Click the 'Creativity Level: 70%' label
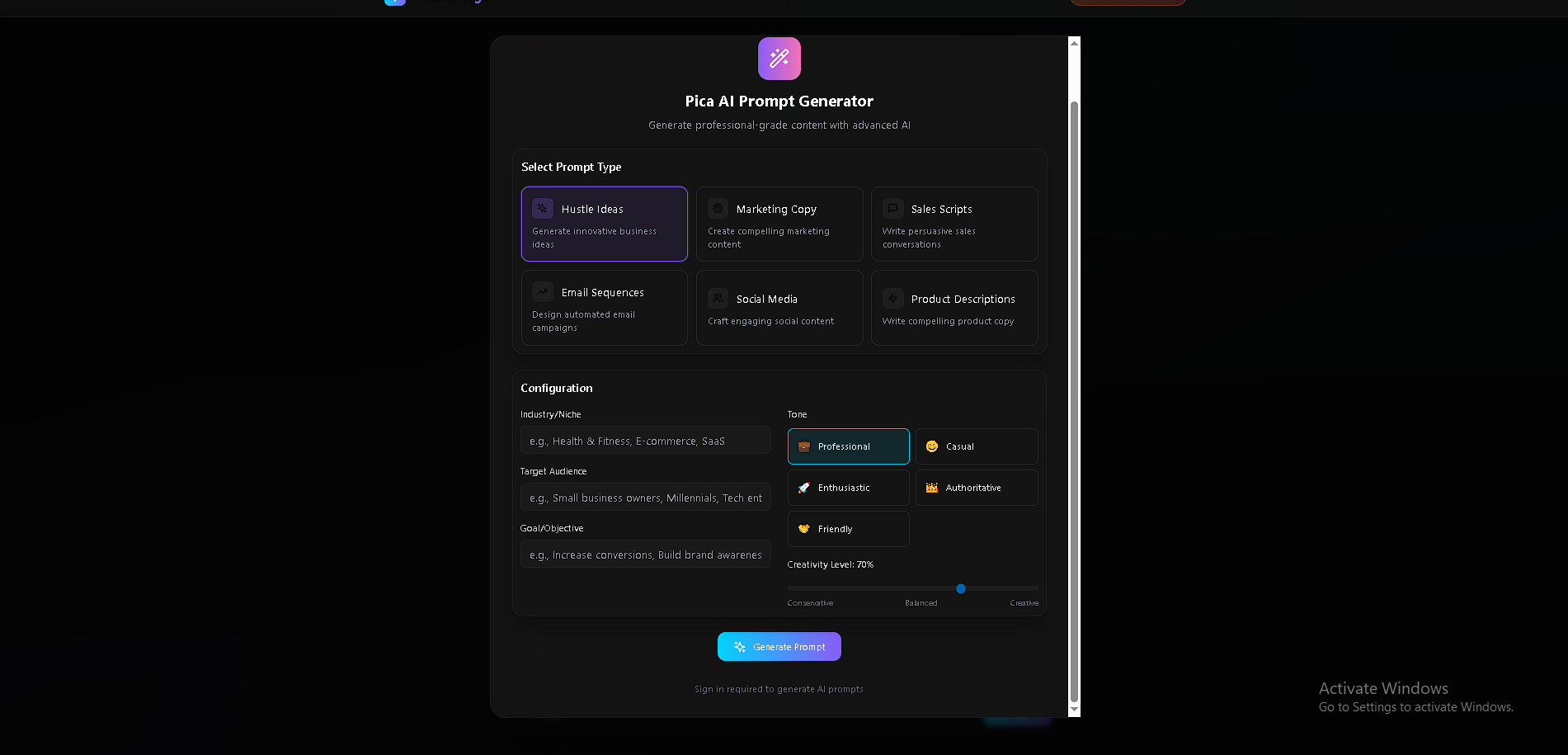The image size is (1568, 755). pos(831,564)
